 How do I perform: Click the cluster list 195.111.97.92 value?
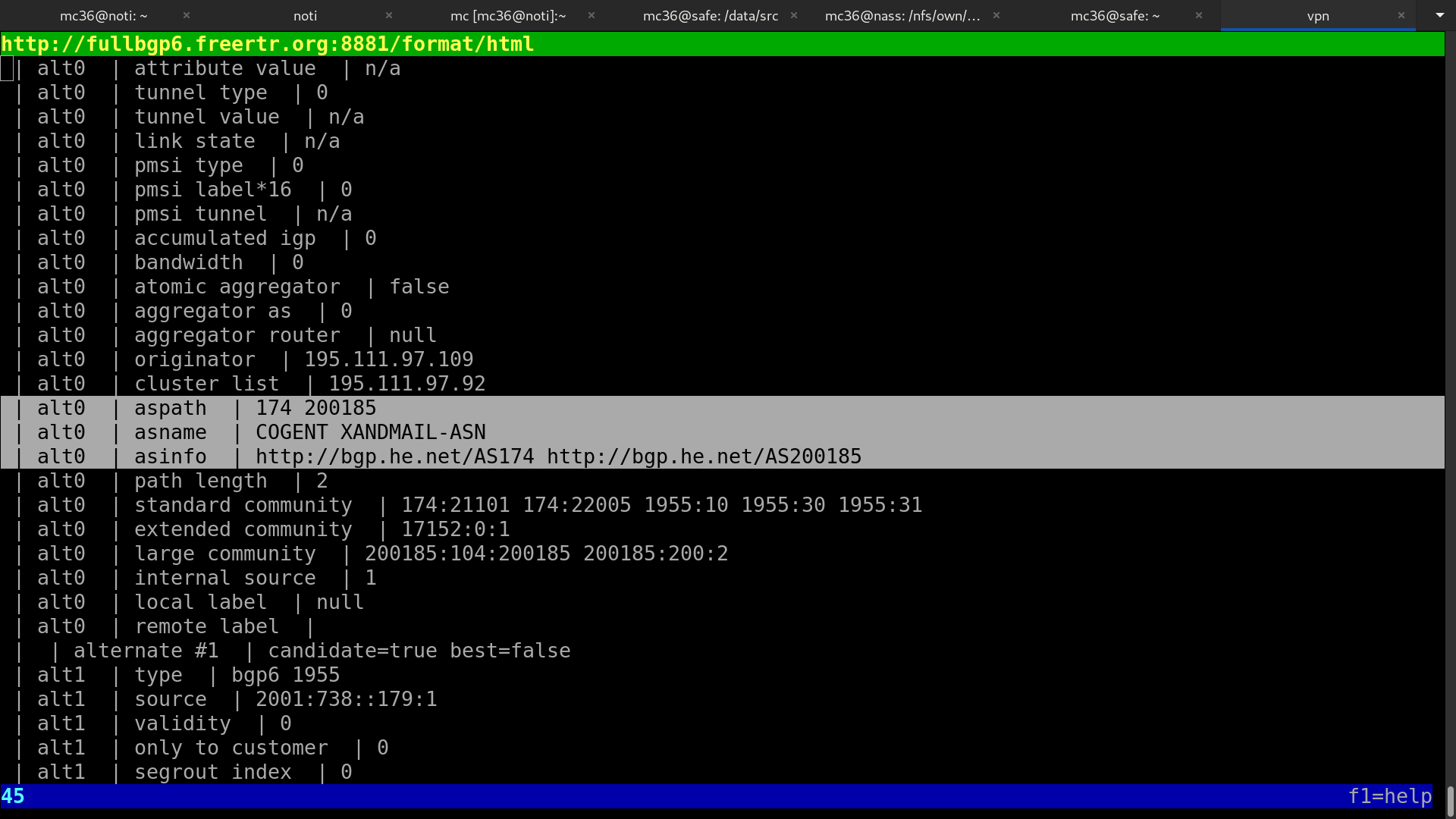click(x=407, y=384)
